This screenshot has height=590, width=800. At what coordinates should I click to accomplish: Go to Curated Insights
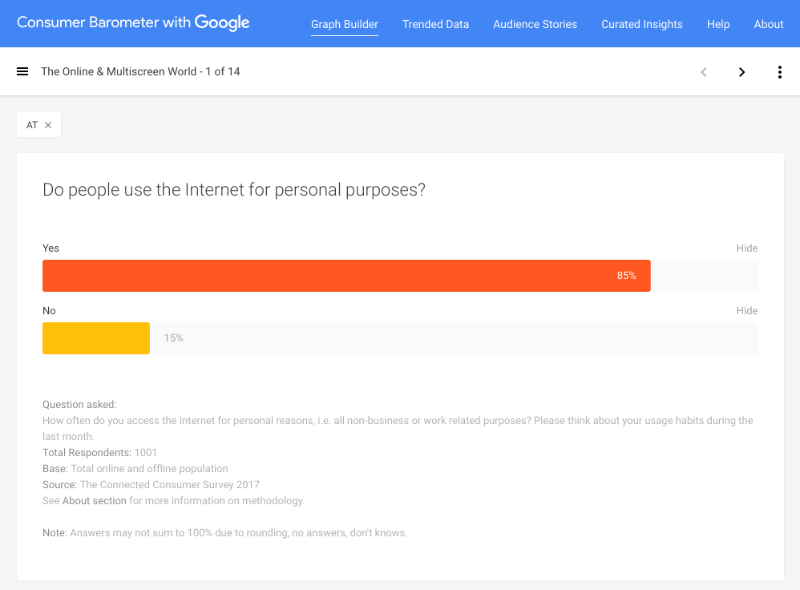[x=641, y=24]
